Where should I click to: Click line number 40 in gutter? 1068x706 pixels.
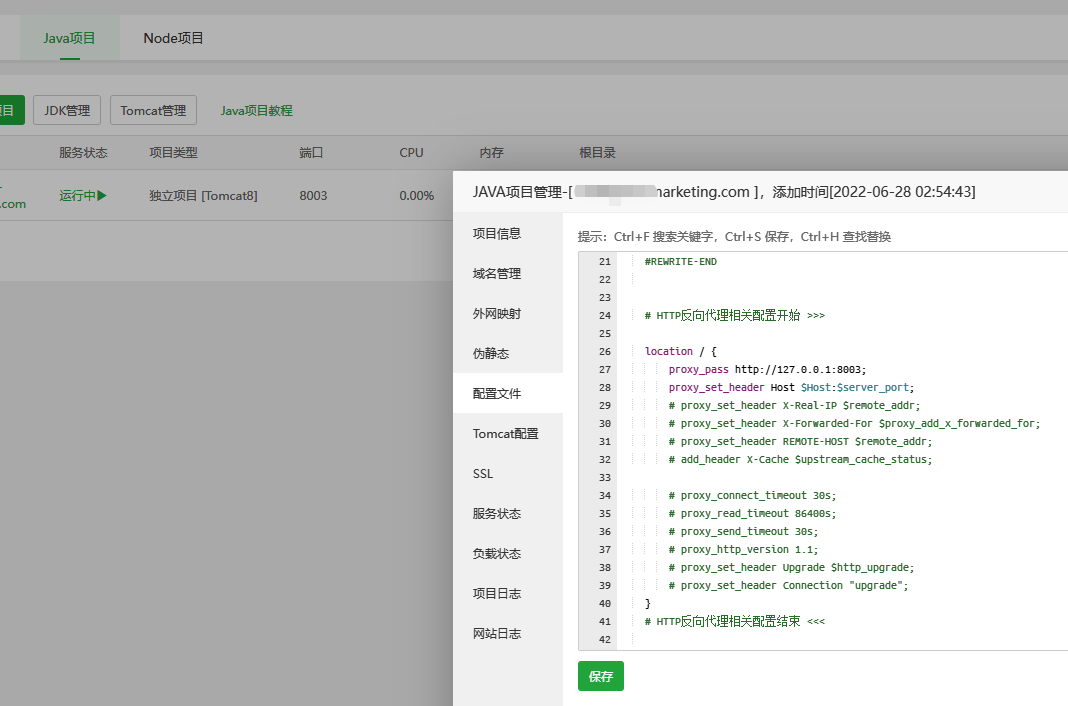605,603
